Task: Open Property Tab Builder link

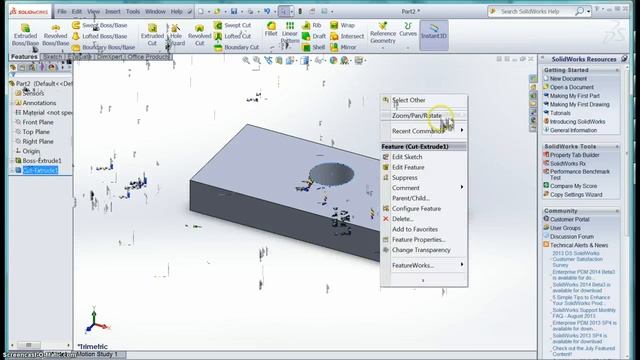Action: point(575,155)
